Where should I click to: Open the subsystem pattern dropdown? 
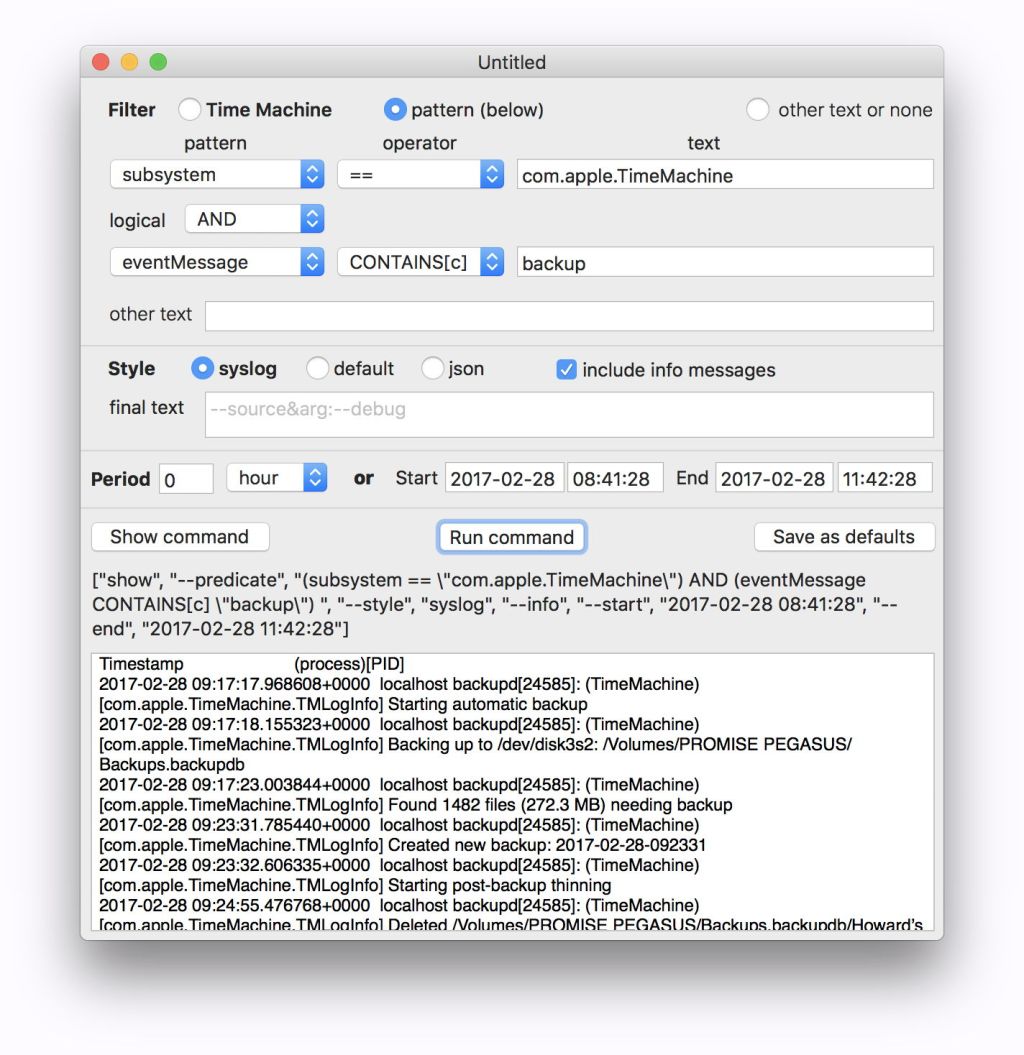[x=217, y=175]
